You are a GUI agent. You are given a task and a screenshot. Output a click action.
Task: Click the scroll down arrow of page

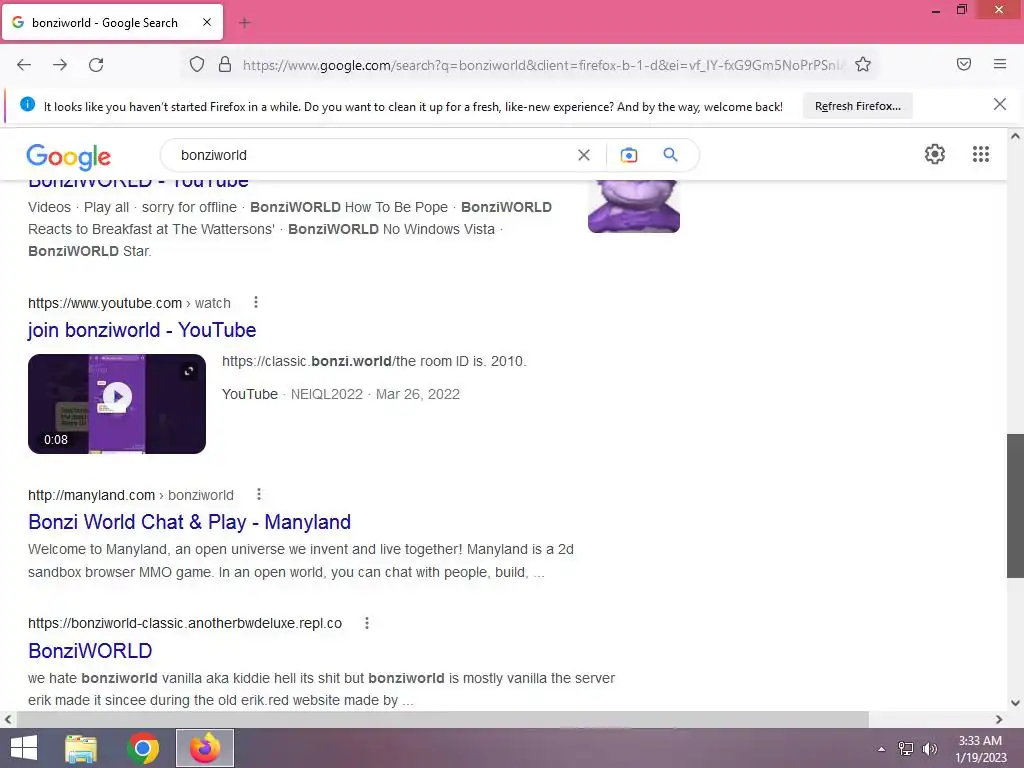click(x=1015, y=703)
